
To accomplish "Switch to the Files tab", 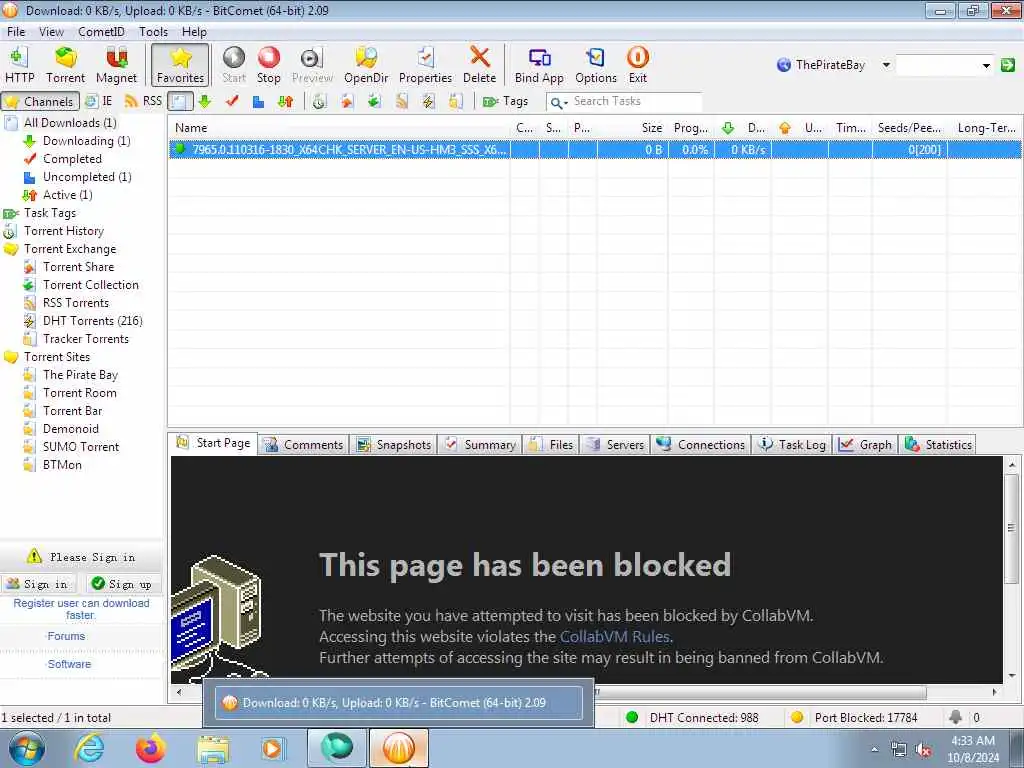I will coord(551,445).
